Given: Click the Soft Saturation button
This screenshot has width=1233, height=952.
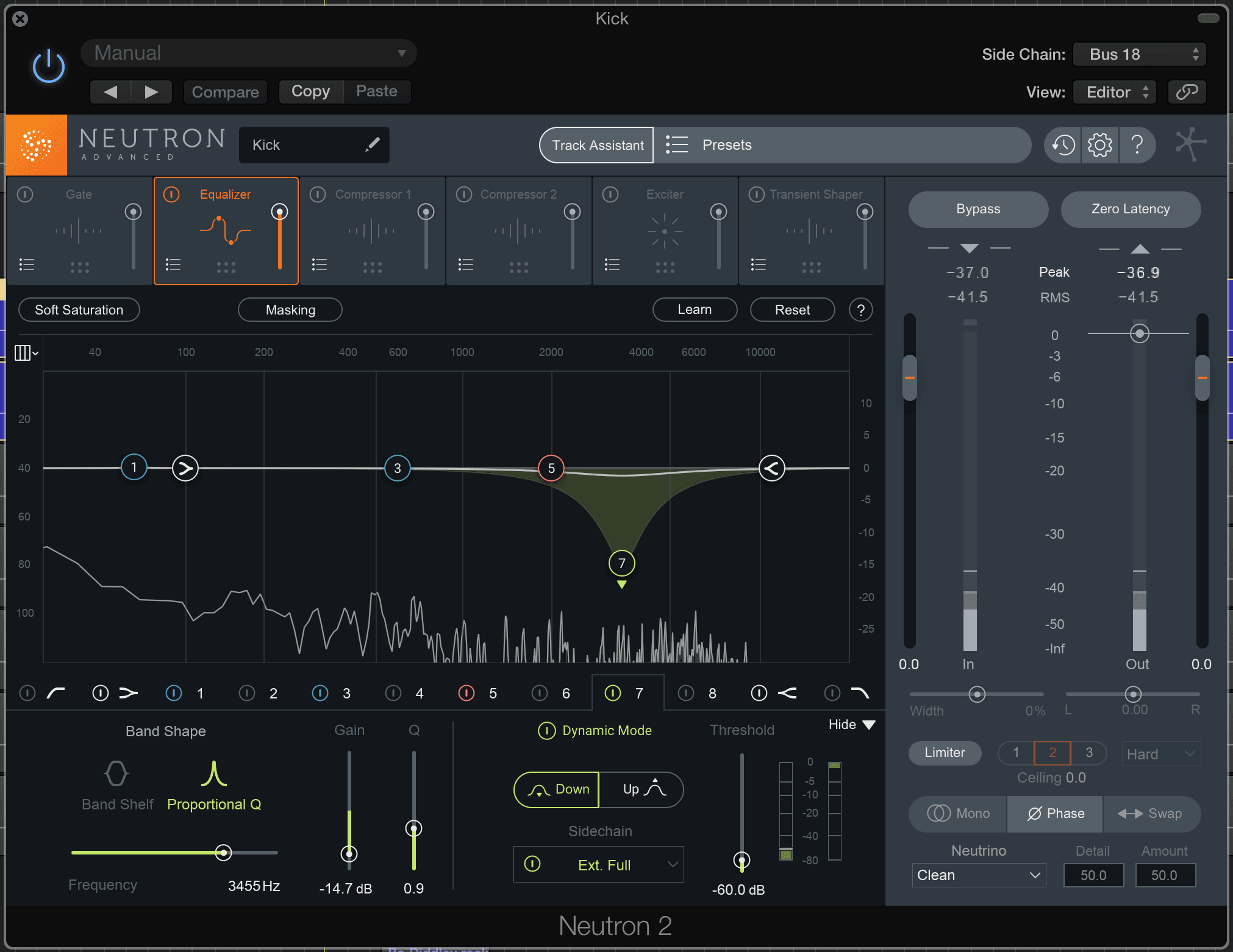Looking at the screenshot, I should pyautogui.click(x=79, y=310).
